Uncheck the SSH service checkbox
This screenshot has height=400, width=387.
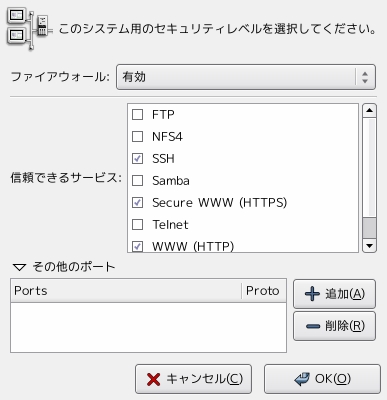pyautogui.click(x=138, y=159)
